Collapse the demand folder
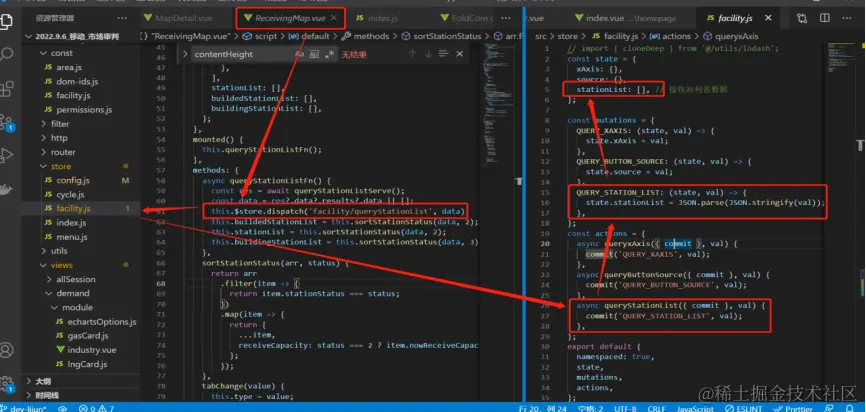This screenshot has width=866, height=412. (72, 293)
